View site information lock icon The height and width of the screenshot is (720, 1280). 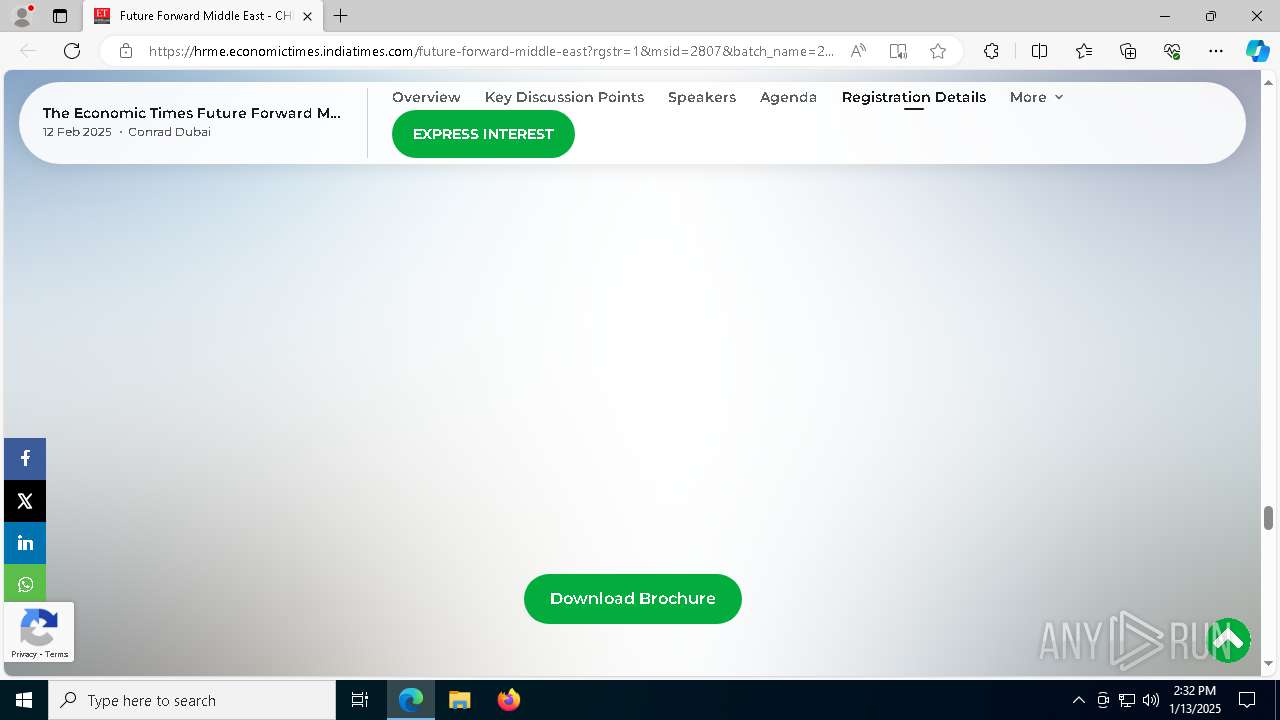click(x=126, y=51)
